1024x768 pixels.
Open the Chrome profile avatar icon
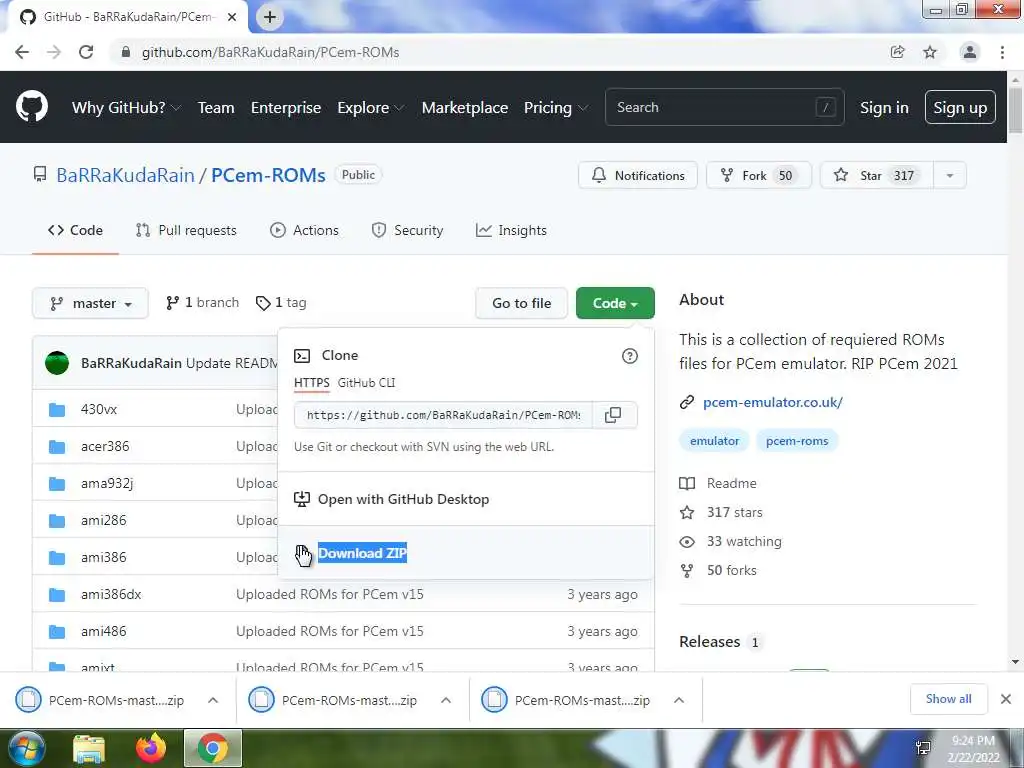coord(970,52)
